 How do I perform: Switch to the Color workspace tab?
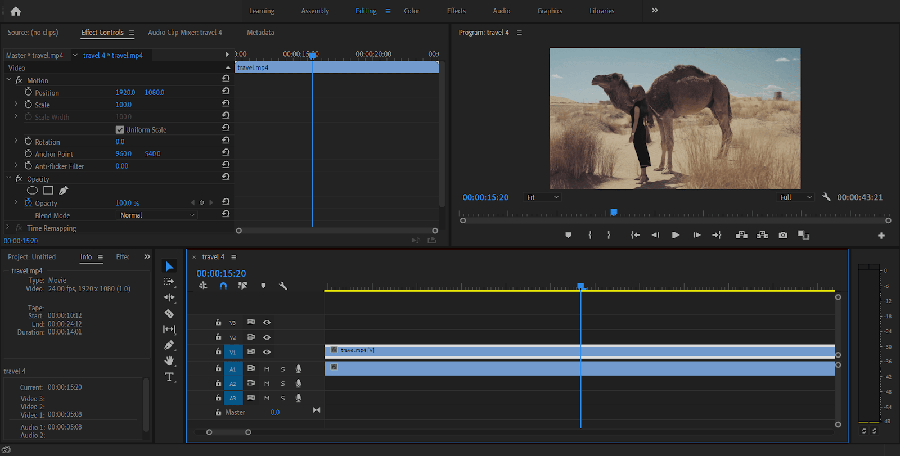pos(411,11)
